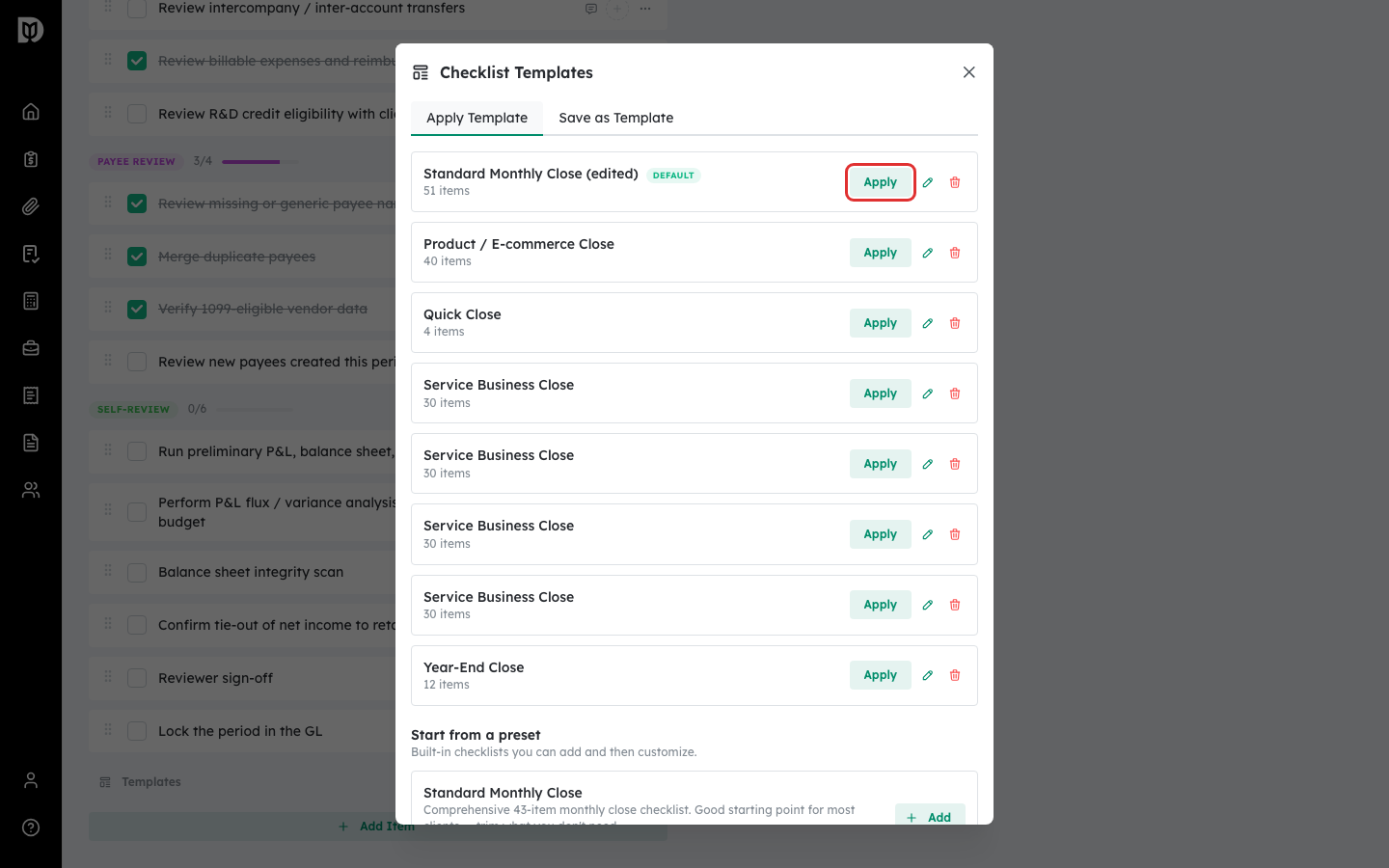This screenshot has width=1389, height=868.
Task: Switch to the Apply Template tab
Action: point(477,118)
